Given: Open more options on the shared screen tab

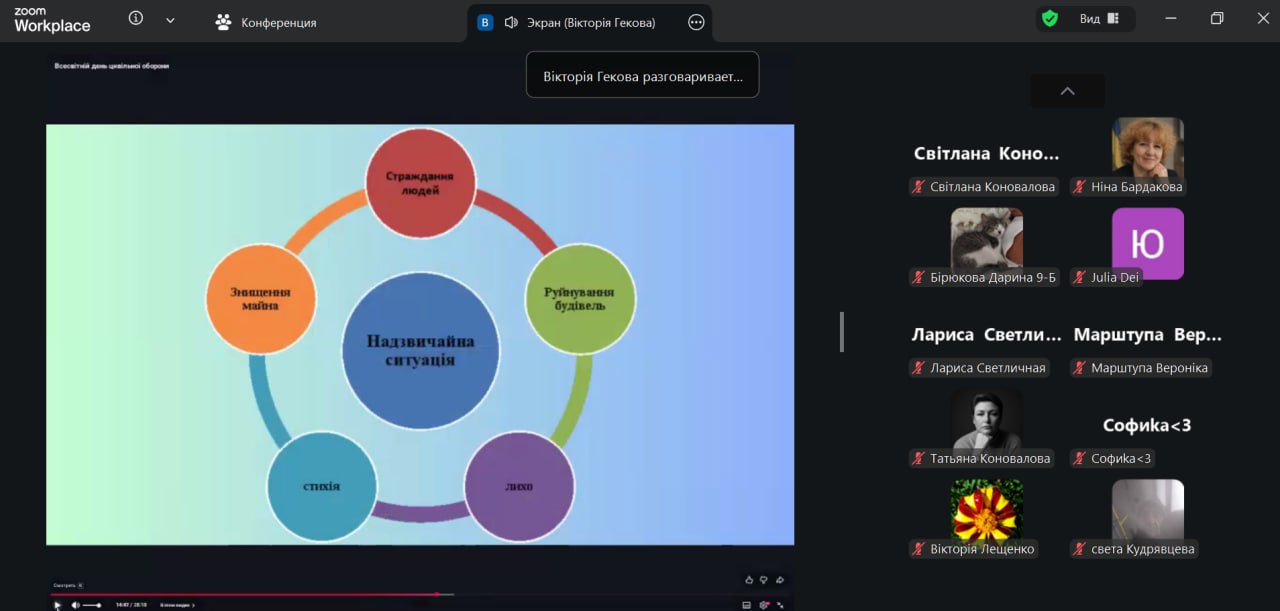Looking at the screenshot, I should point(697,22).
